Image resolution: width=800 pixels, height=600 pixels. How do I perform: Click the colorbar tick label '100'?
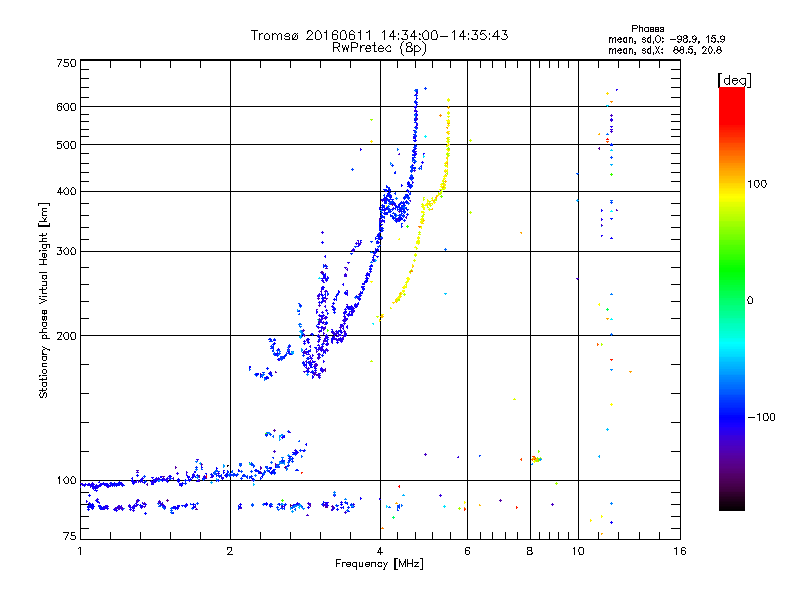point(757,184)
